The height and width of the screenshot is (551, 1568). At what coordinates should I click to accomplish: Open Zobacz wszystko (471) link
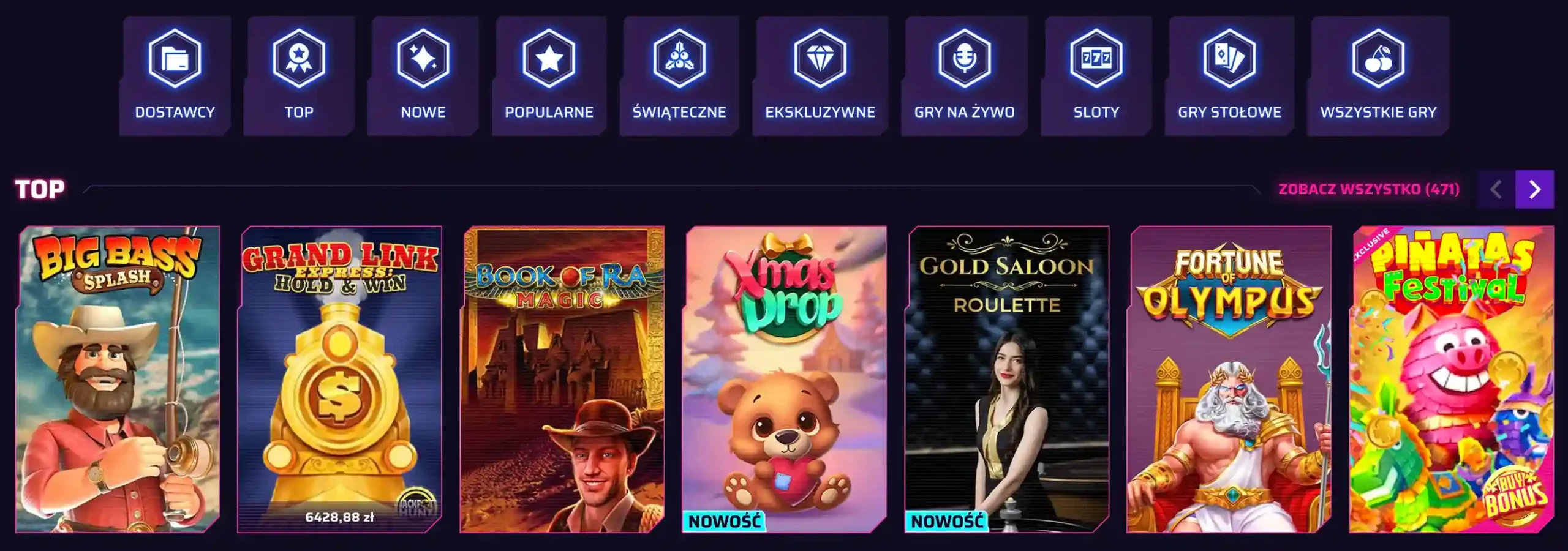click(x=1369, y=189)
